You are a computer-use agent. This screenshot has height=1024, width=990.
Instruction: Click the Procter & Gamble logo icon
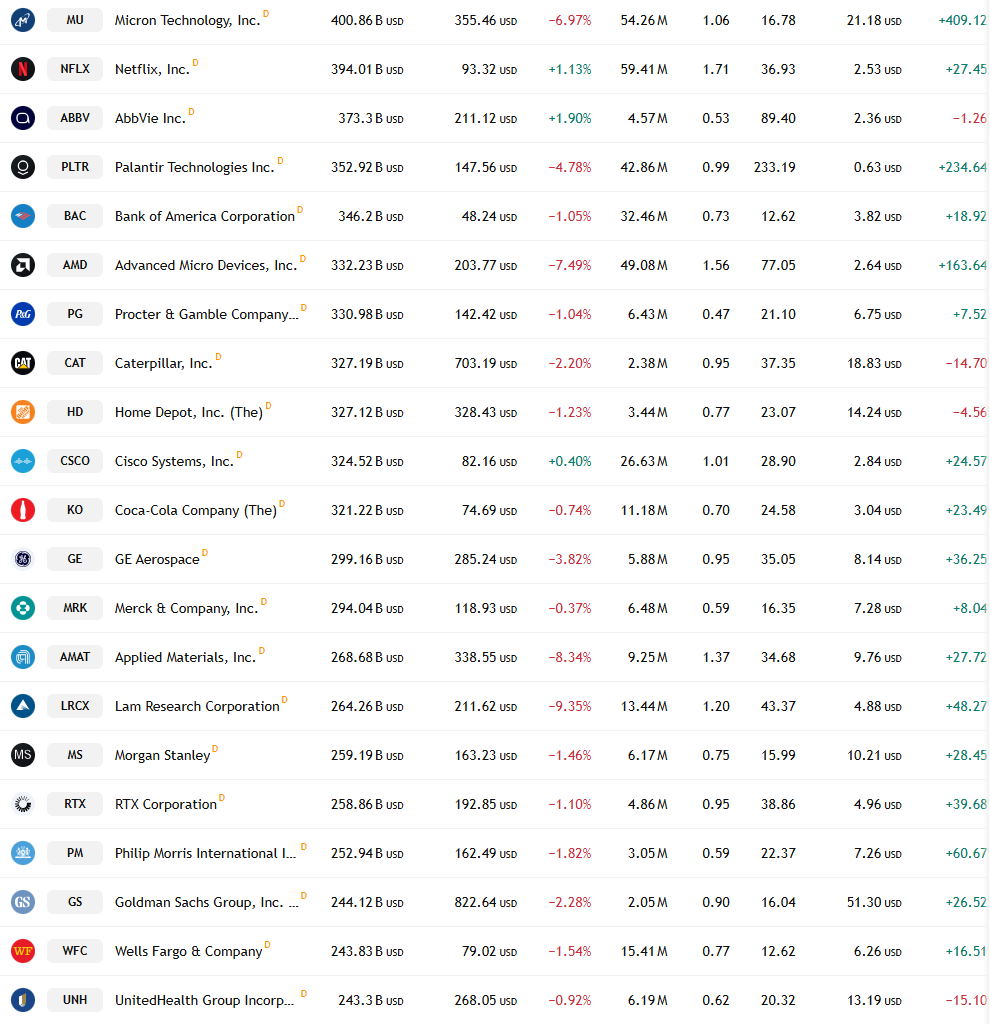coord(23,314)
